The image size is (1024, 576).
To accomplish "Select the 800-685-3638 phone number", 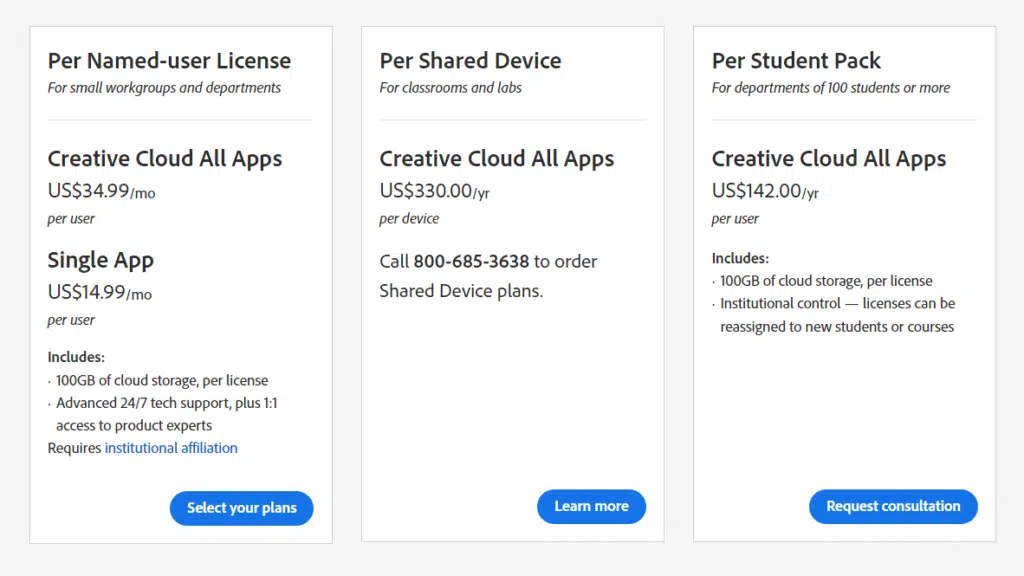I will [x=471, y=261].
